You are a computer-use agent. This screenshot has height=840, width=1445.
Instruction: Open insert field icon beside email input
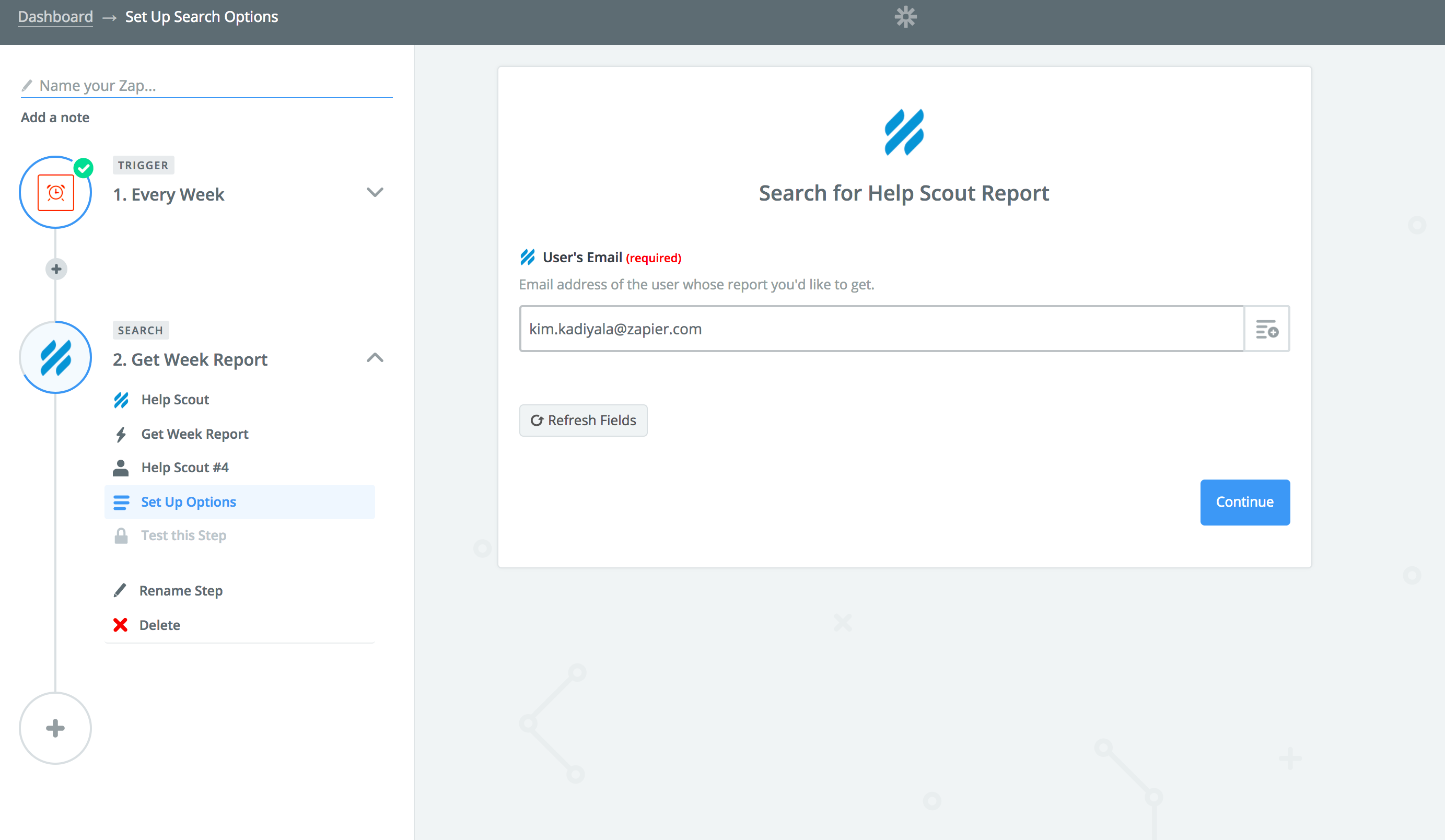pyautogui.click(x=1267, y=329)
